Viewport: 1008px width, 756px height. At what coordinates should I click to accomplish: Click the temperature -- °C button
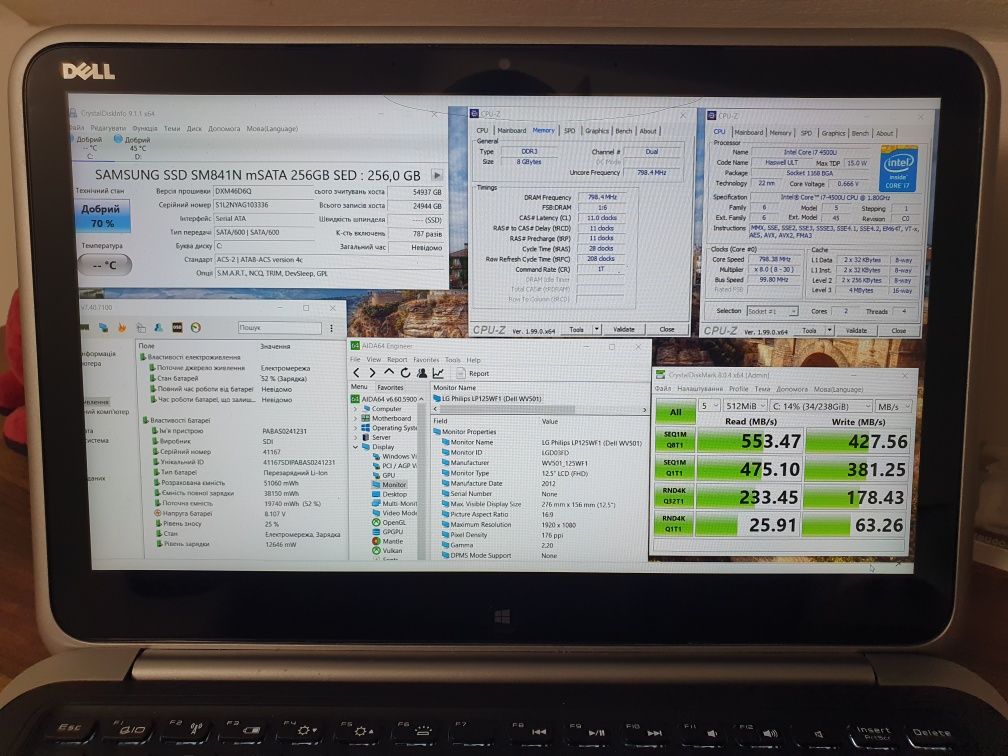[105, 265]
